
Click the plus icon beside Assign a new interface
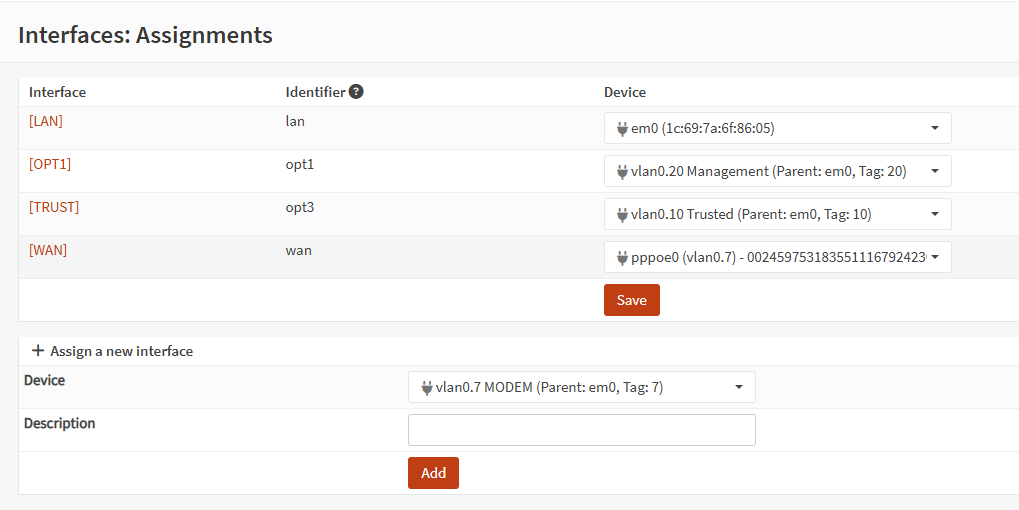38,351
